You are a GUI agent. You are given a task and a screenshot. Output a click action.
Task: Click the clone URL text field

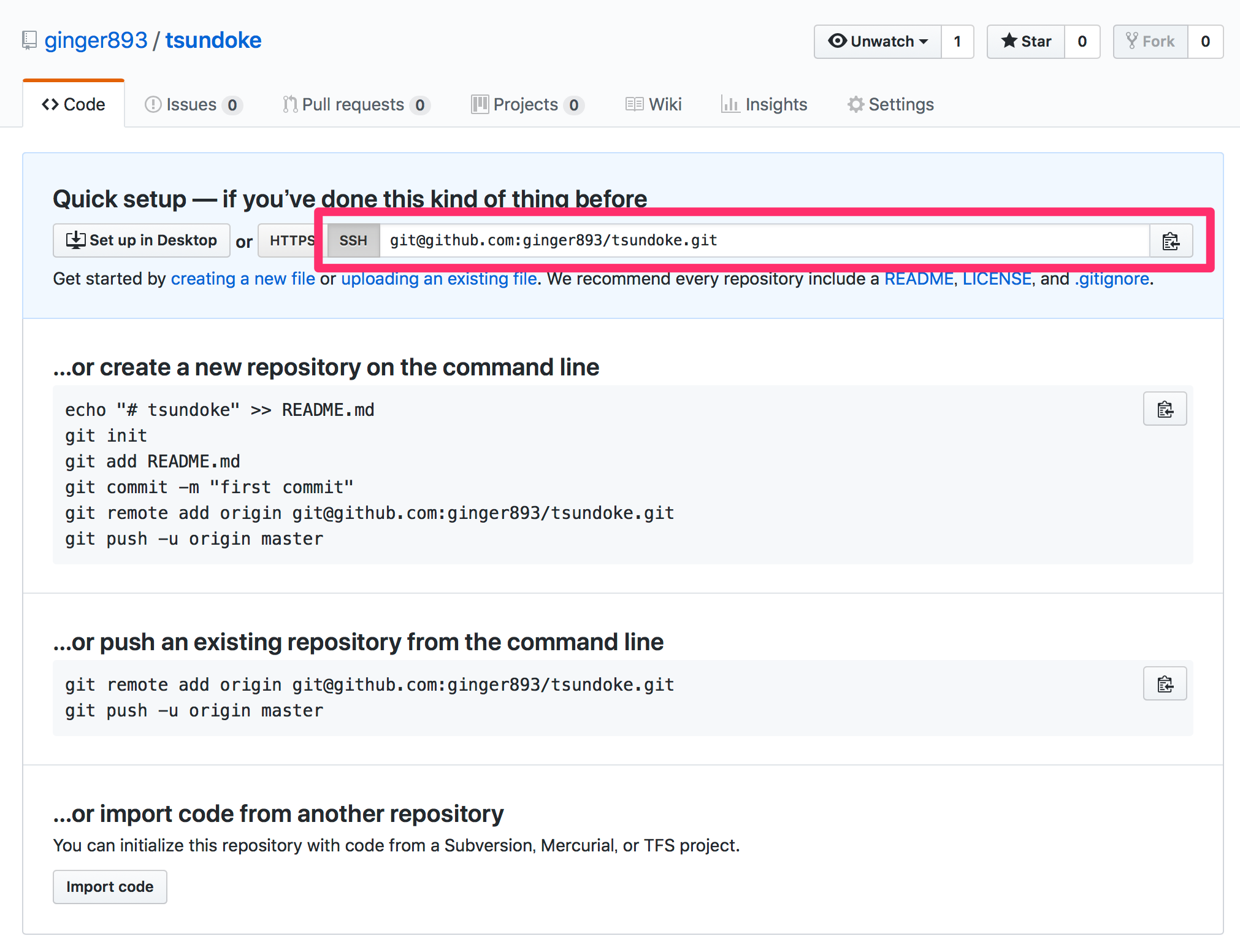pyautogui.click(x=765, y=240)
